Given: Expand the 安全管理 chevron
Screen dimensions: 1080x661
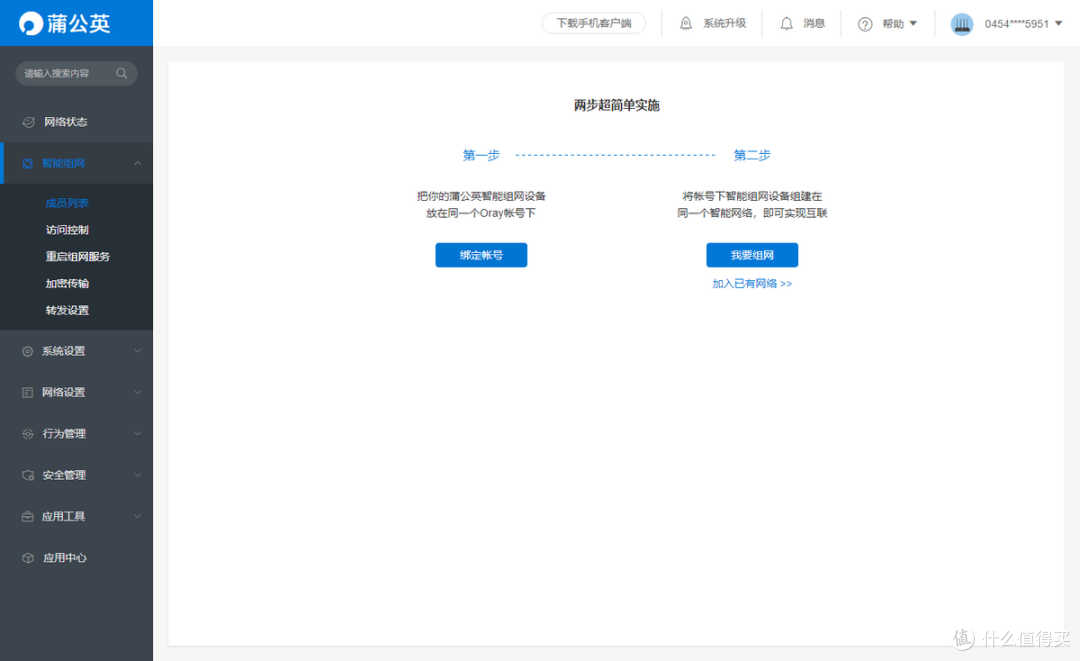Looking at the screenshot, I should 138,475.
